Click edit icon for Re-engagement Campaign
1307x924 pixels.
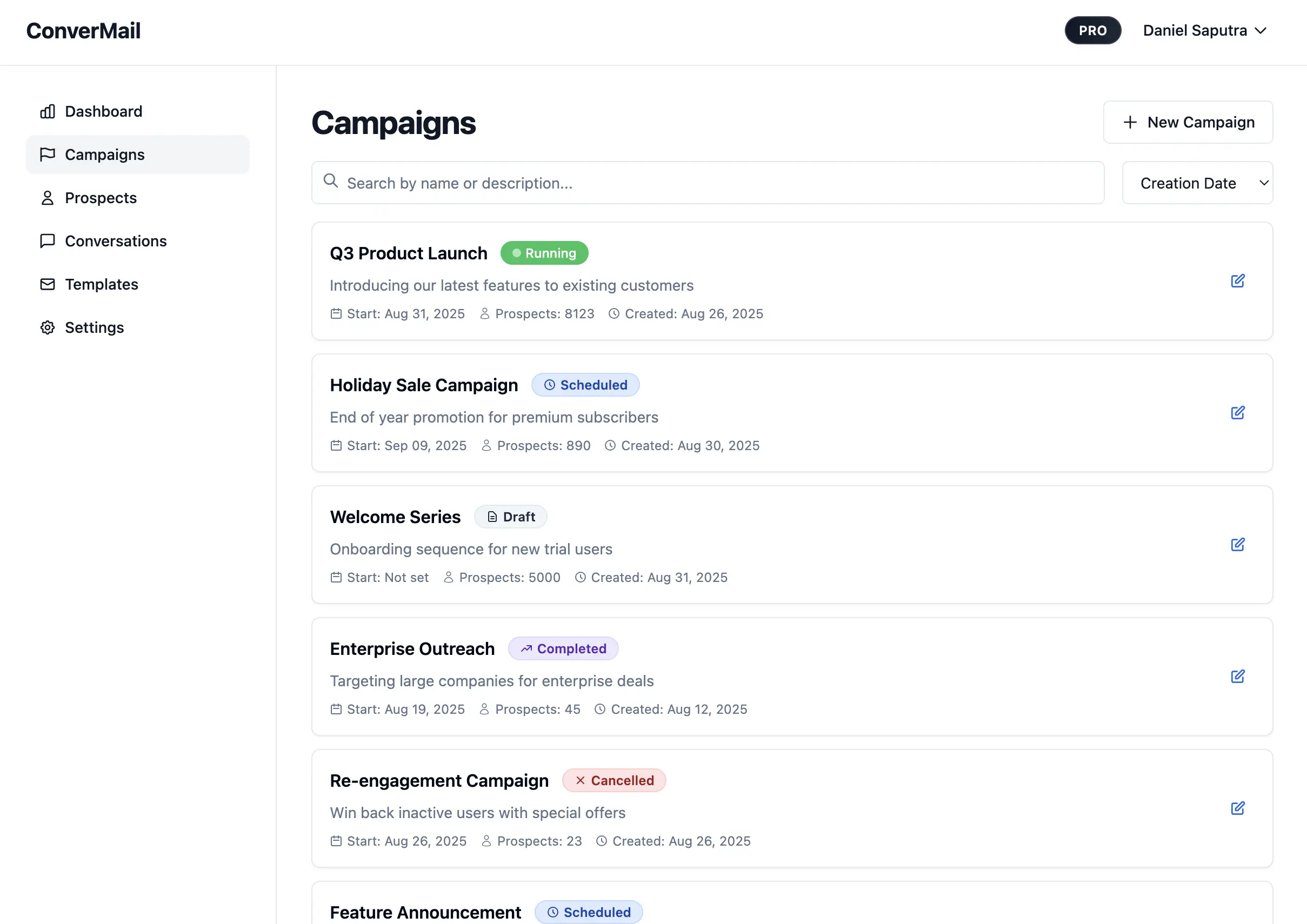click(1238, 808)
